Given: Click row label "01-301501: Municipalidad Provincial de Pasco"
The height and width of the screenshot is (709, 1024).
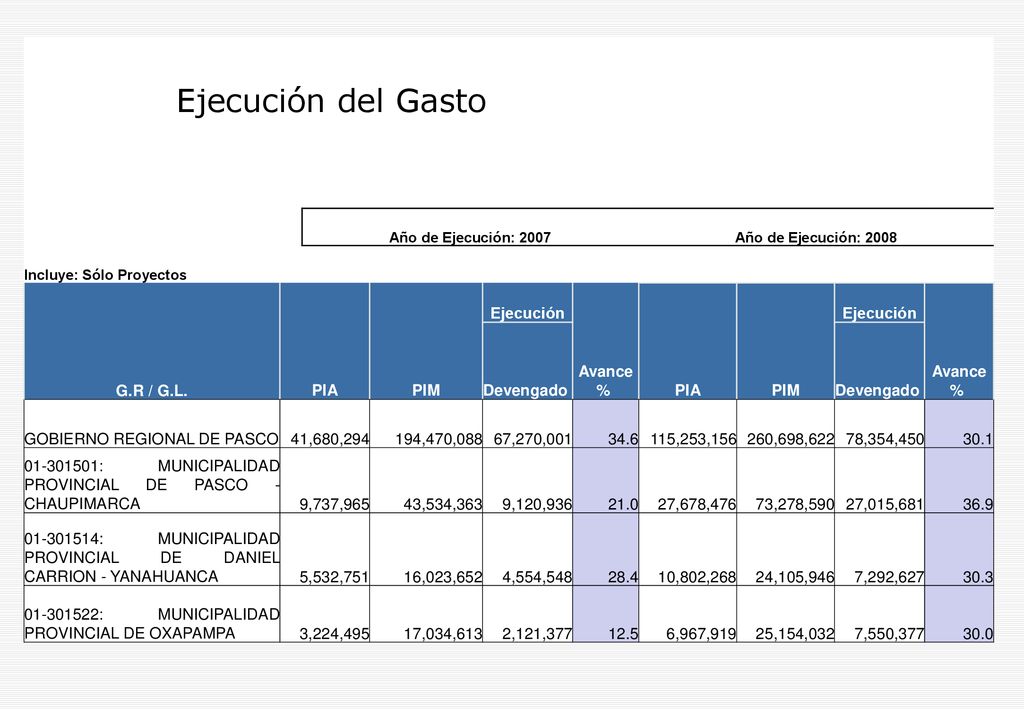Looking at the screenshot, I should point(152,485).
